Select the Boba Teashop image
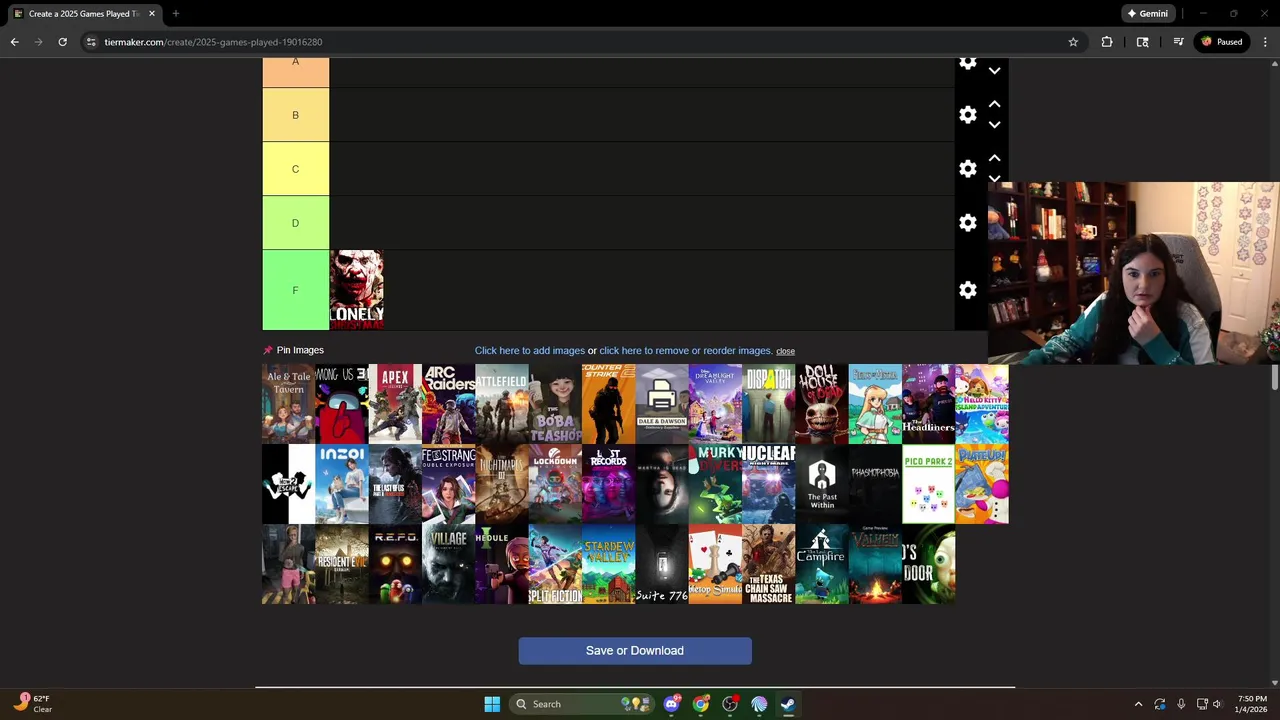 555,404
